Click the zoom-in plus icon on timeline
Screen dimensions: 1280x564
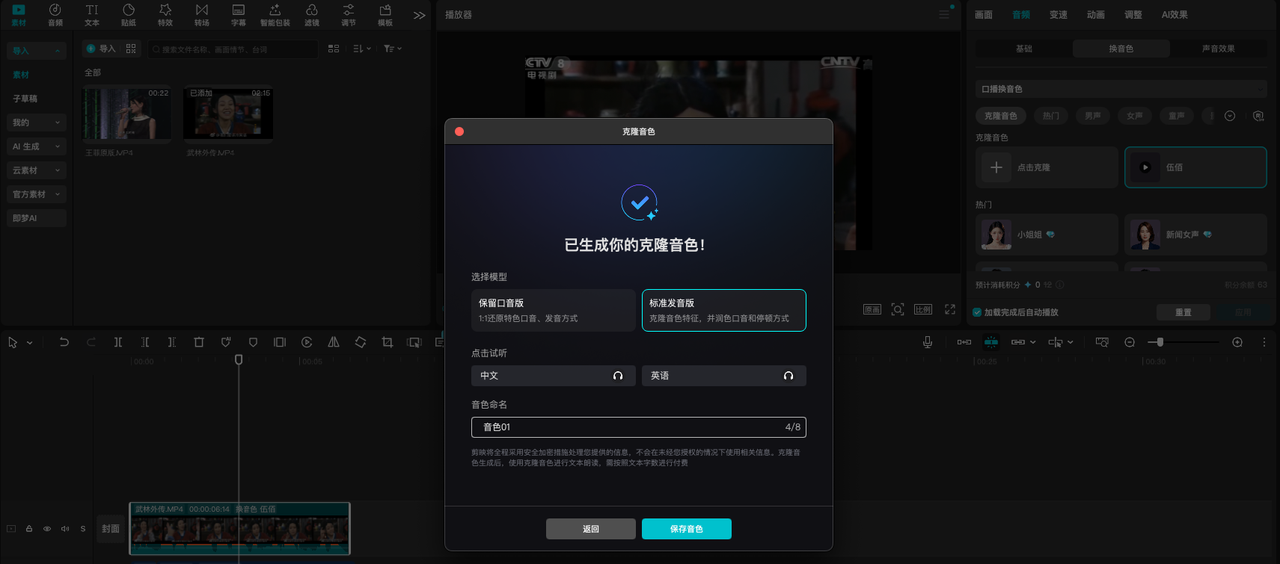click(1237, 342)
